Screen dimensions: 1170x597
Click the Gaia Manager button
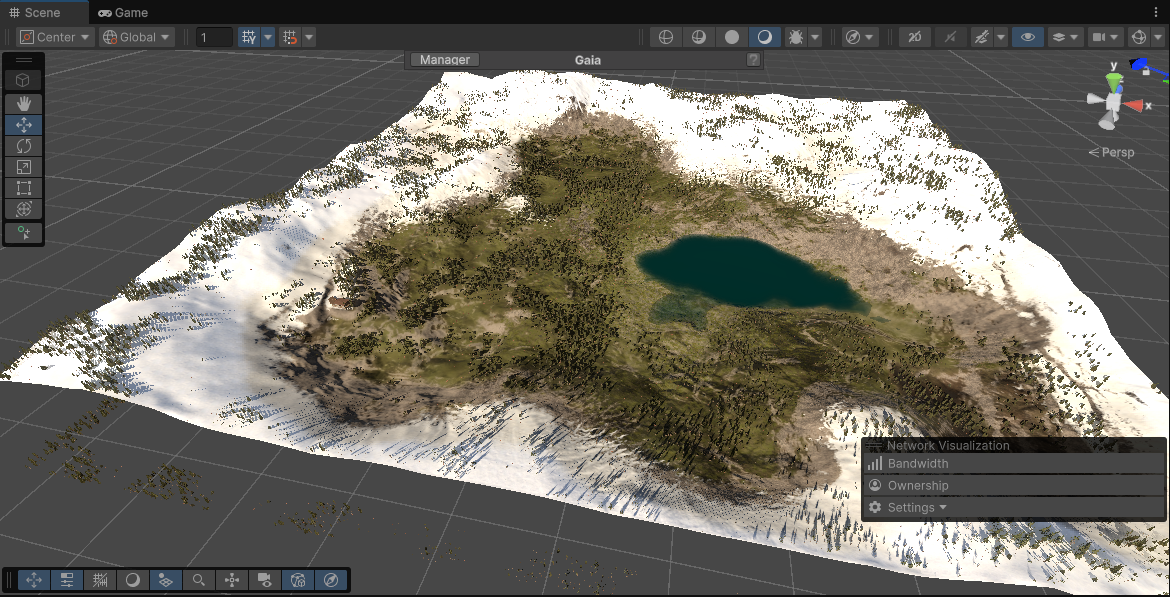tap(445, 60)
